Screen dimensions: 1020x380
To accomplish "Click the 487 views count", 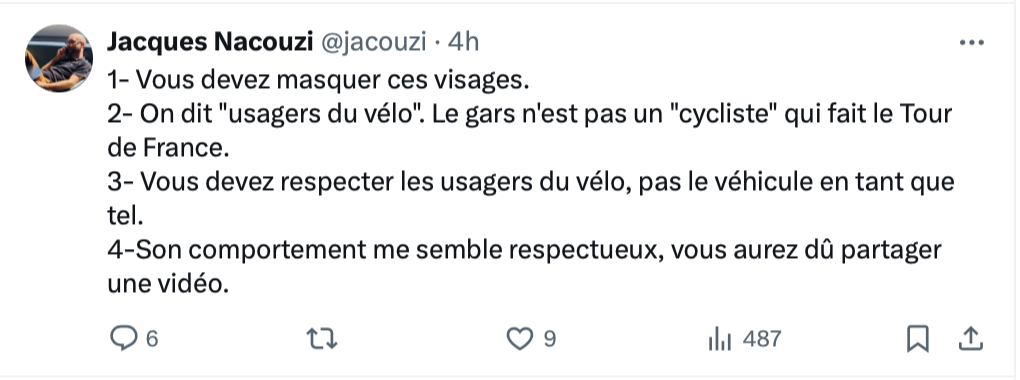I will point(761,339).
